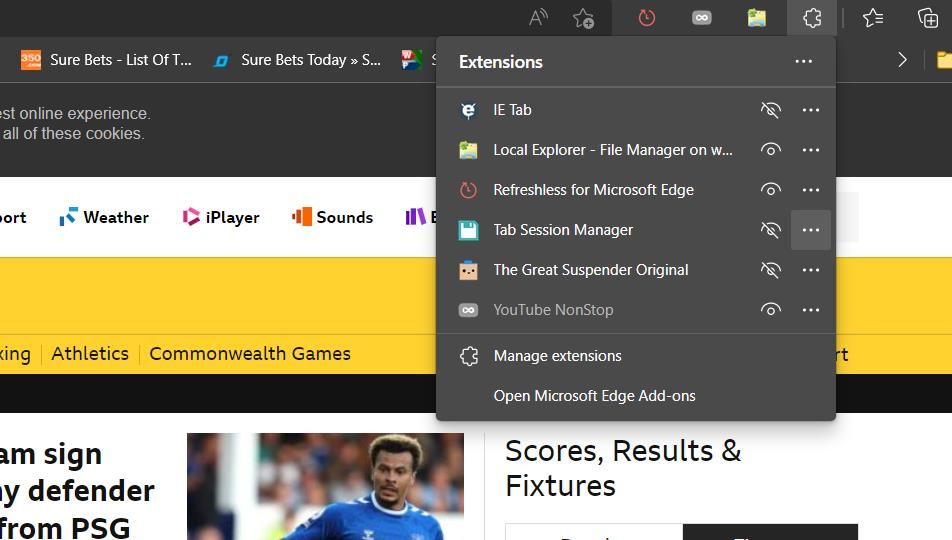Open the Athletics sport section
This screenshot has width=952, height=540.
coord(90,354)
